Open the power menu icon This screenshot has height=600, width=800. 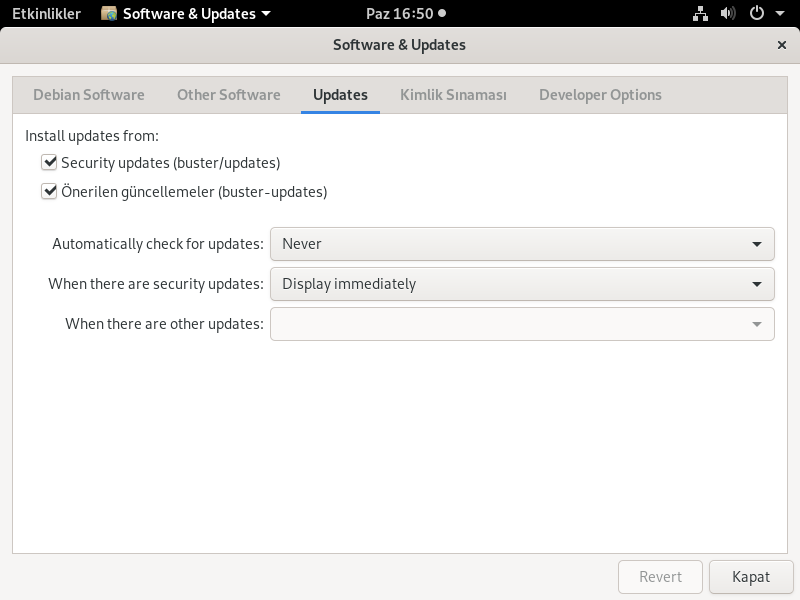click(757, 13)
